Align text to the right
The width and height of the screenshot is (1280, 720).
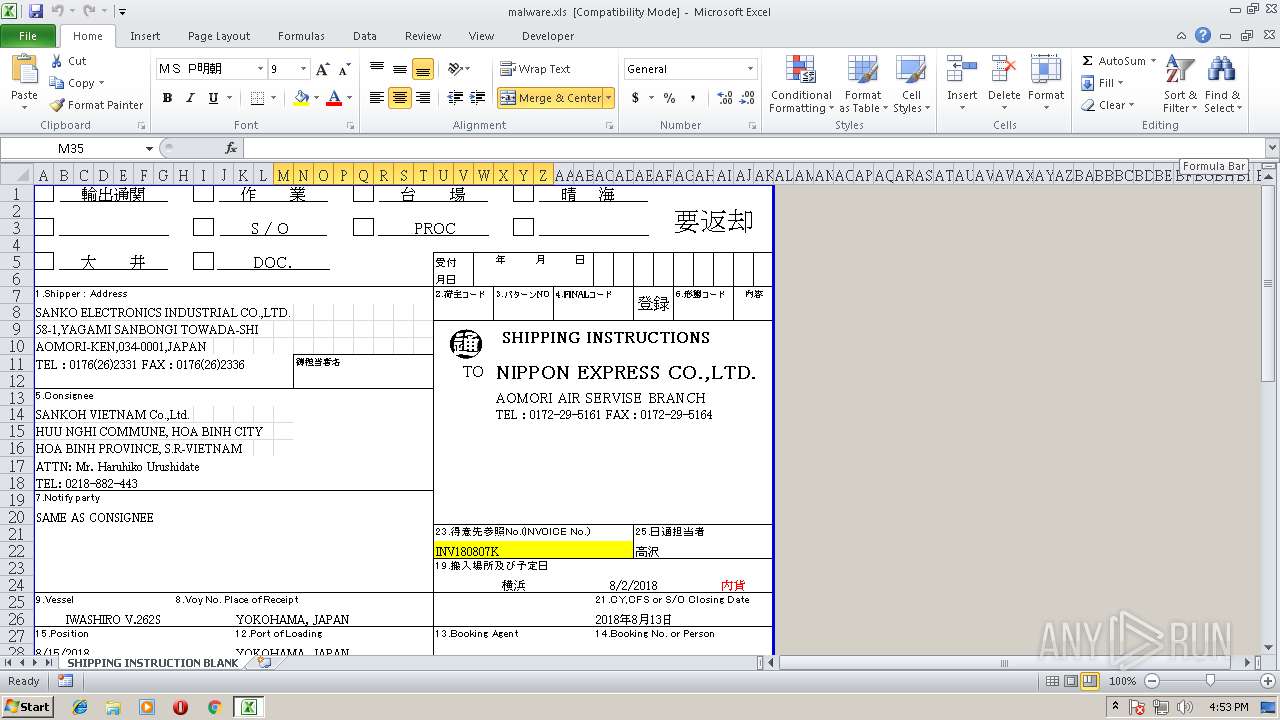(423, 98)
